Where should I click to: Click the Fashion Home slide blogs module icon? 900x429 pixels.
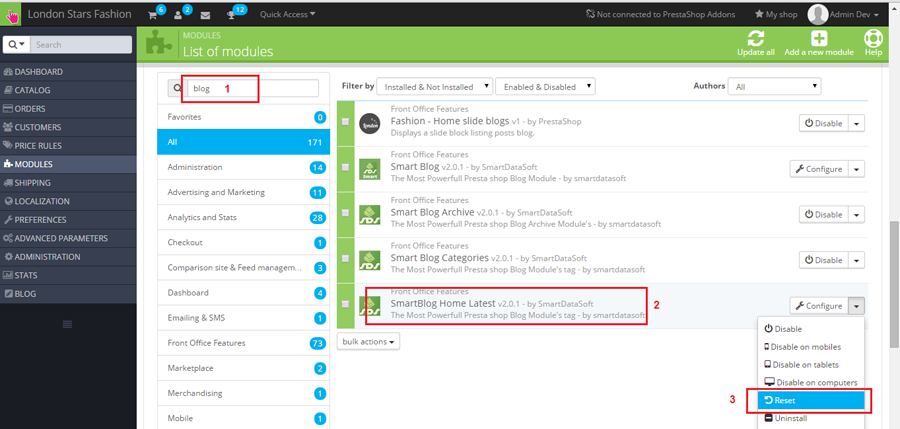click(x=370, y=123)
